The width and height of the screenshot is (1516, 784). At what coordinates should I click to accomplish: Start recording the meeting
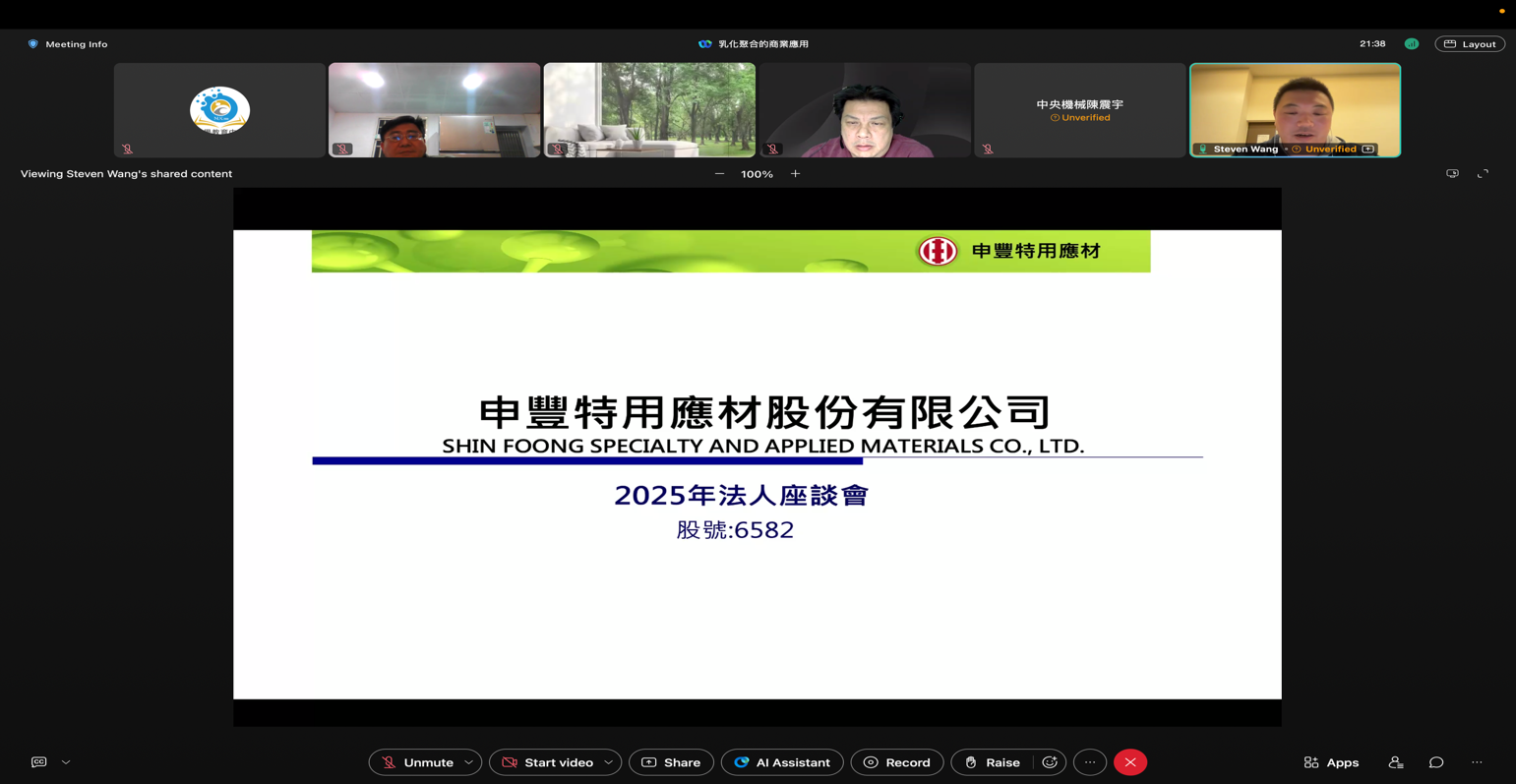tap(897, 762)
